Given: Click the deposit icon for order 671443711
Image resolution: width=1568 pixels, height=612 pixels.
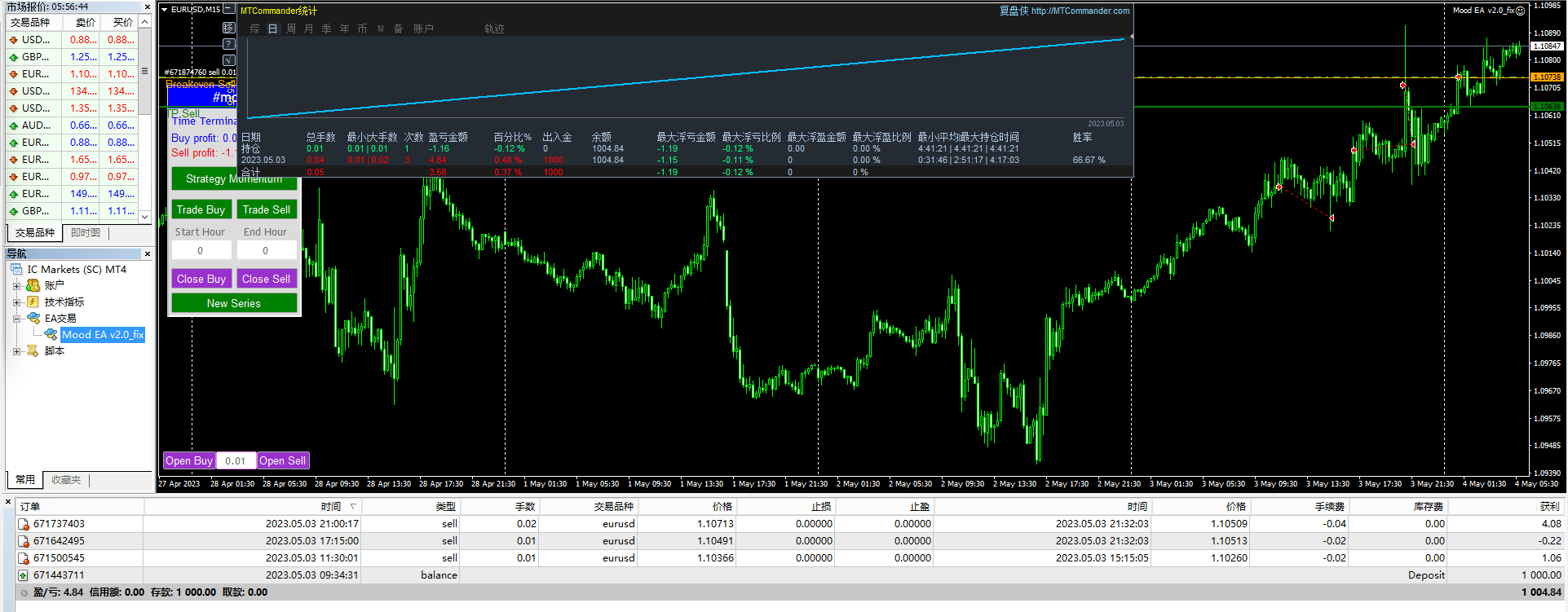Looking at the screenshot, I should pos(24,575).
